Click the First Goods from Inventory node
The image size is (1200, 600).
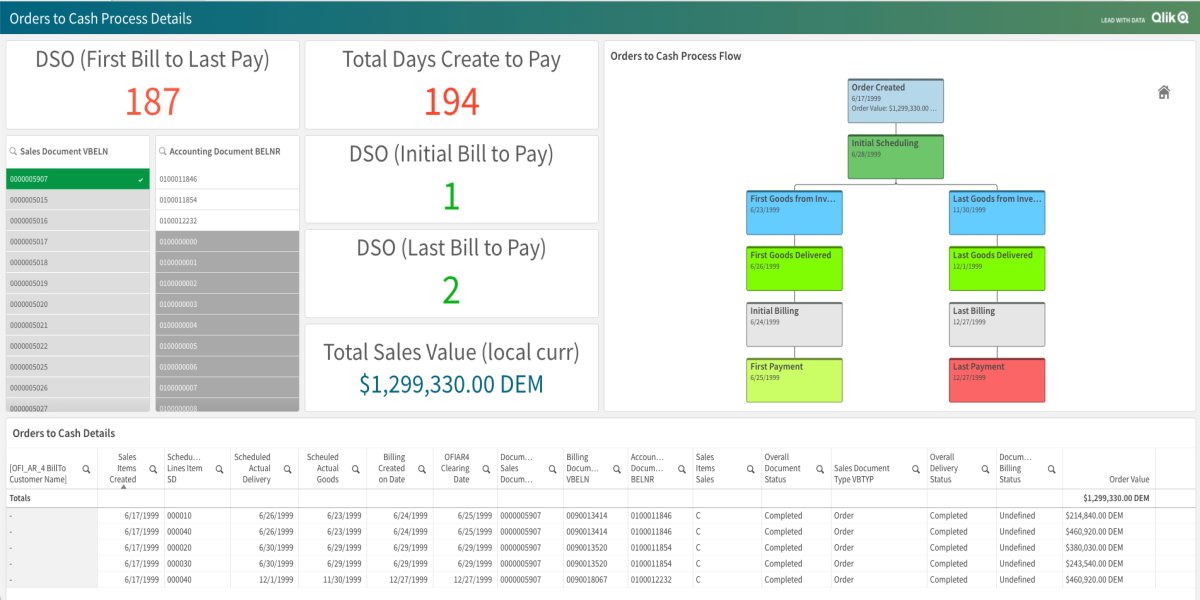point(795,213)
